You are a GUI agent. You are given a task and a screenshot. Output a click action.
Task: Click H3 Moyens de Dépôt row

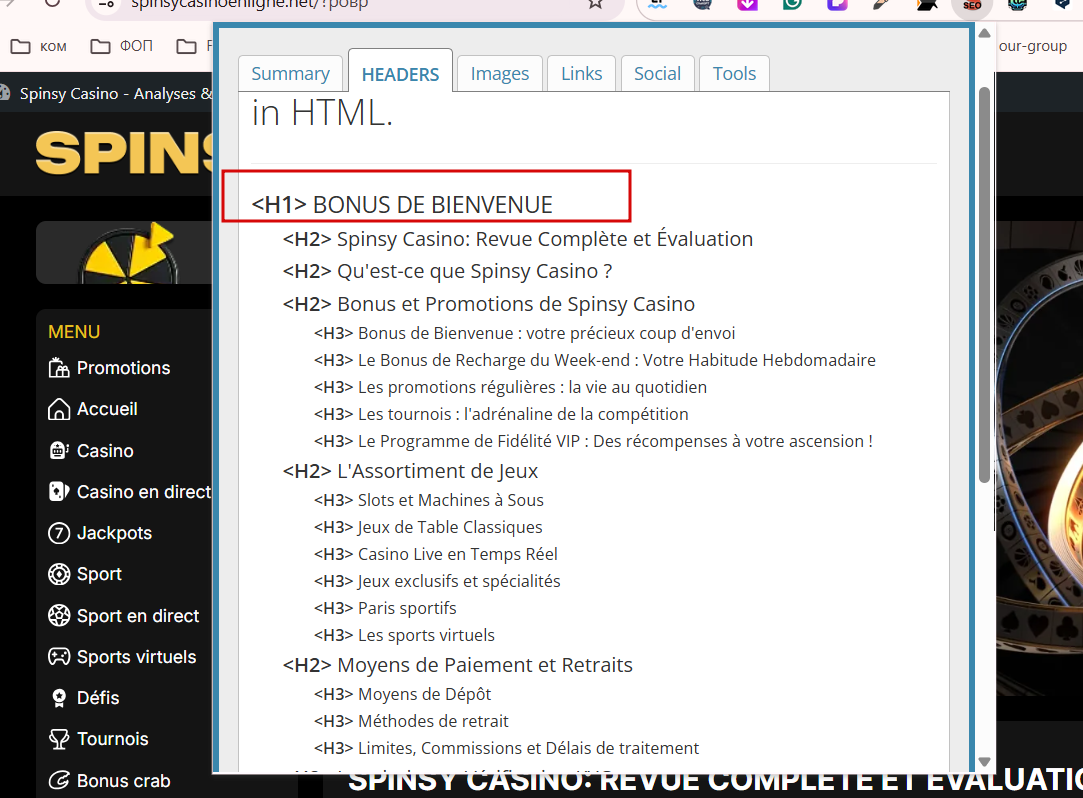pos(403,694)
